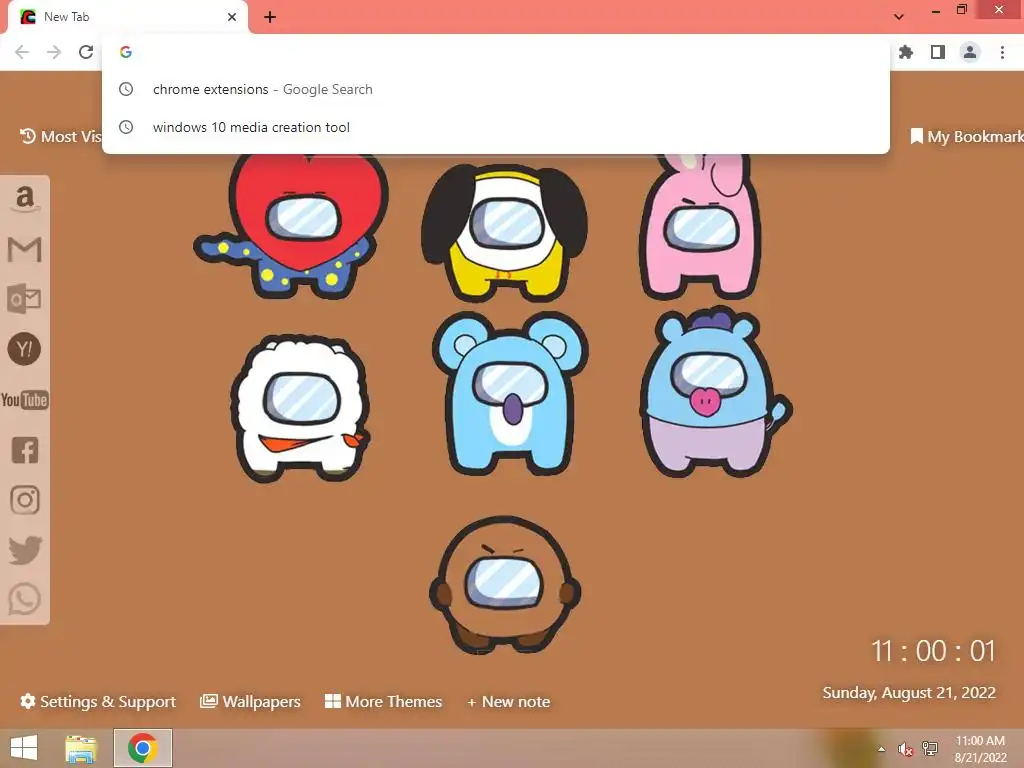Toggle the Chrome side panel icon

[938, 52]
